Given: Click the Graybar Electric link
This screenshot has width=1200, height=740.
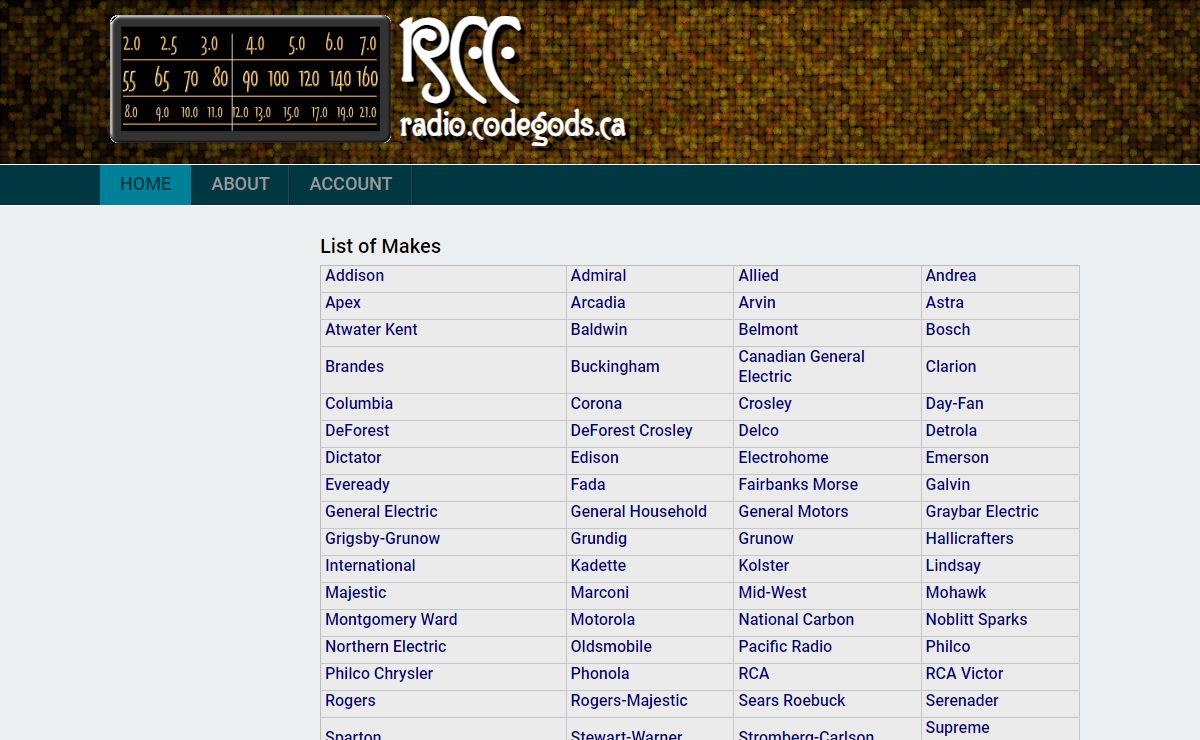Looking at the screenshot, I should tap(982, 512).
